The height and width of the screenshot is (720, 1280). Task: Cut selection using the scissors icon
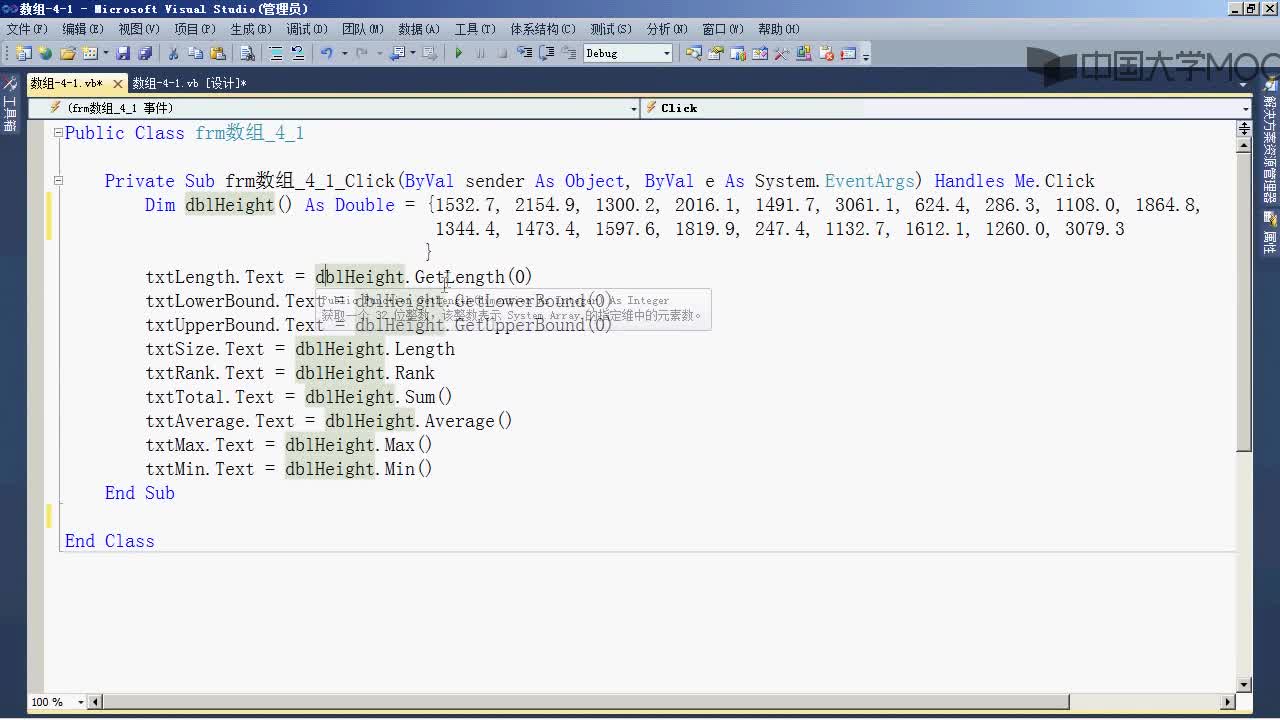pyautogui.click(x=173, y=53)
